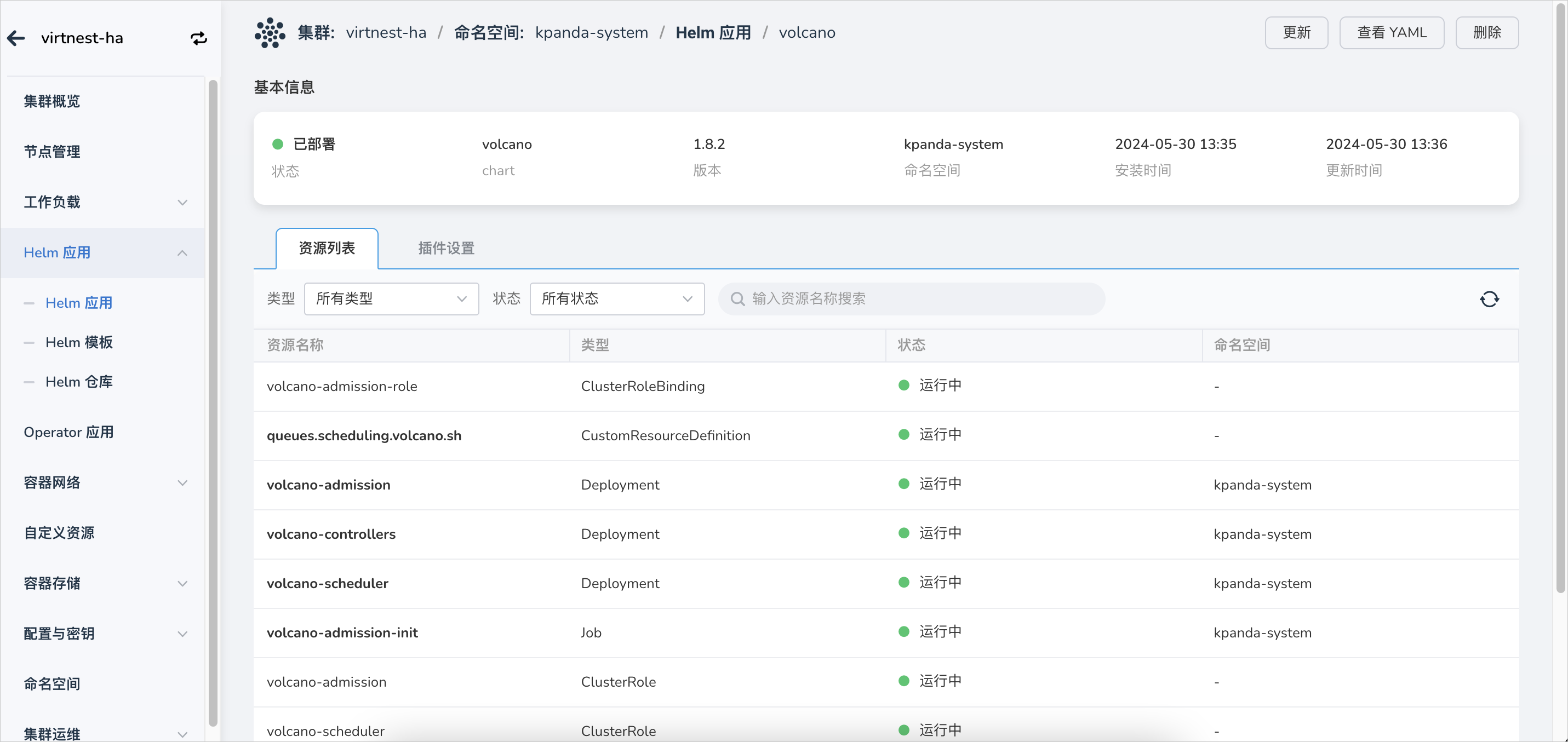Image resolution: width=1568 pixels, height=742 pixels.
Task: Click the 更新 button
Action: point(1296,33)
